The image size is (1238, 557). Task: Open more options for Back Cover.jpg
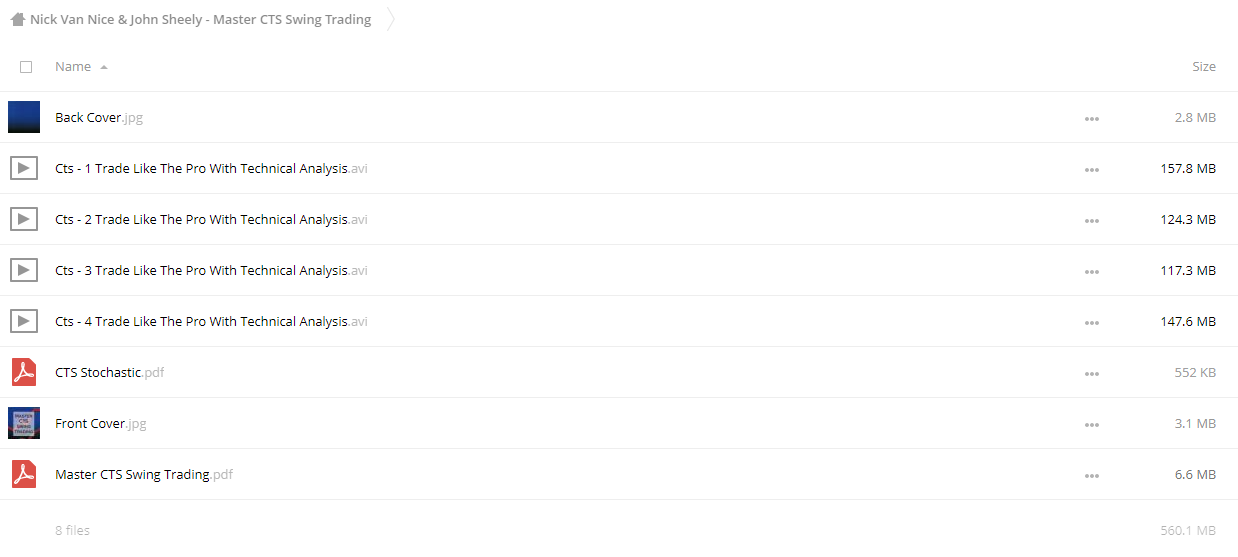tap(1091, 118)
